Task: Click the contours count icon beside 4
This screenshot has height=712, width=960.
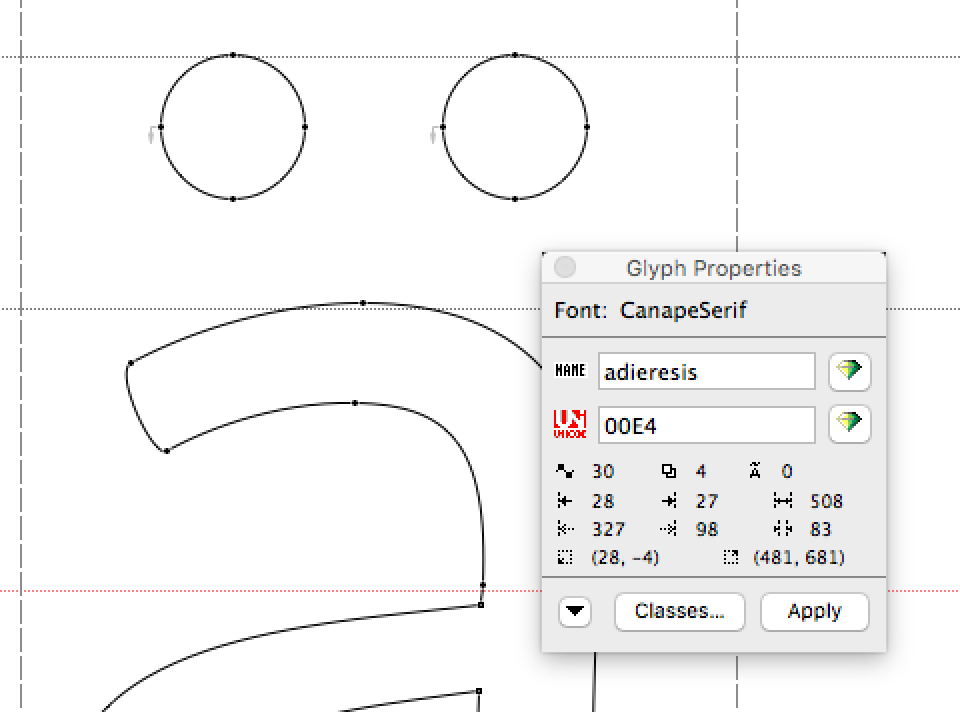Action: (x=669, y=471)
